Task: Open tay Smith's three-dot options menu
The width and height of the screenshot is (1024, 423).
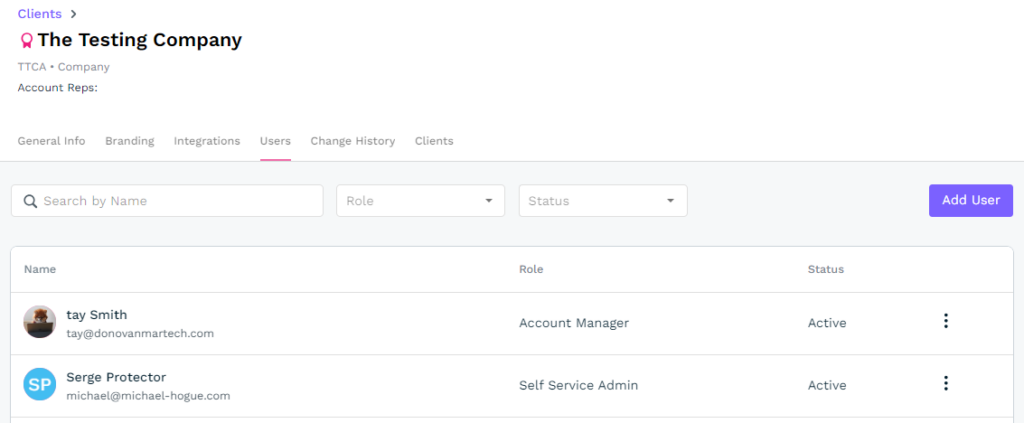Action: pyautogui.click(x=945, y=321)
